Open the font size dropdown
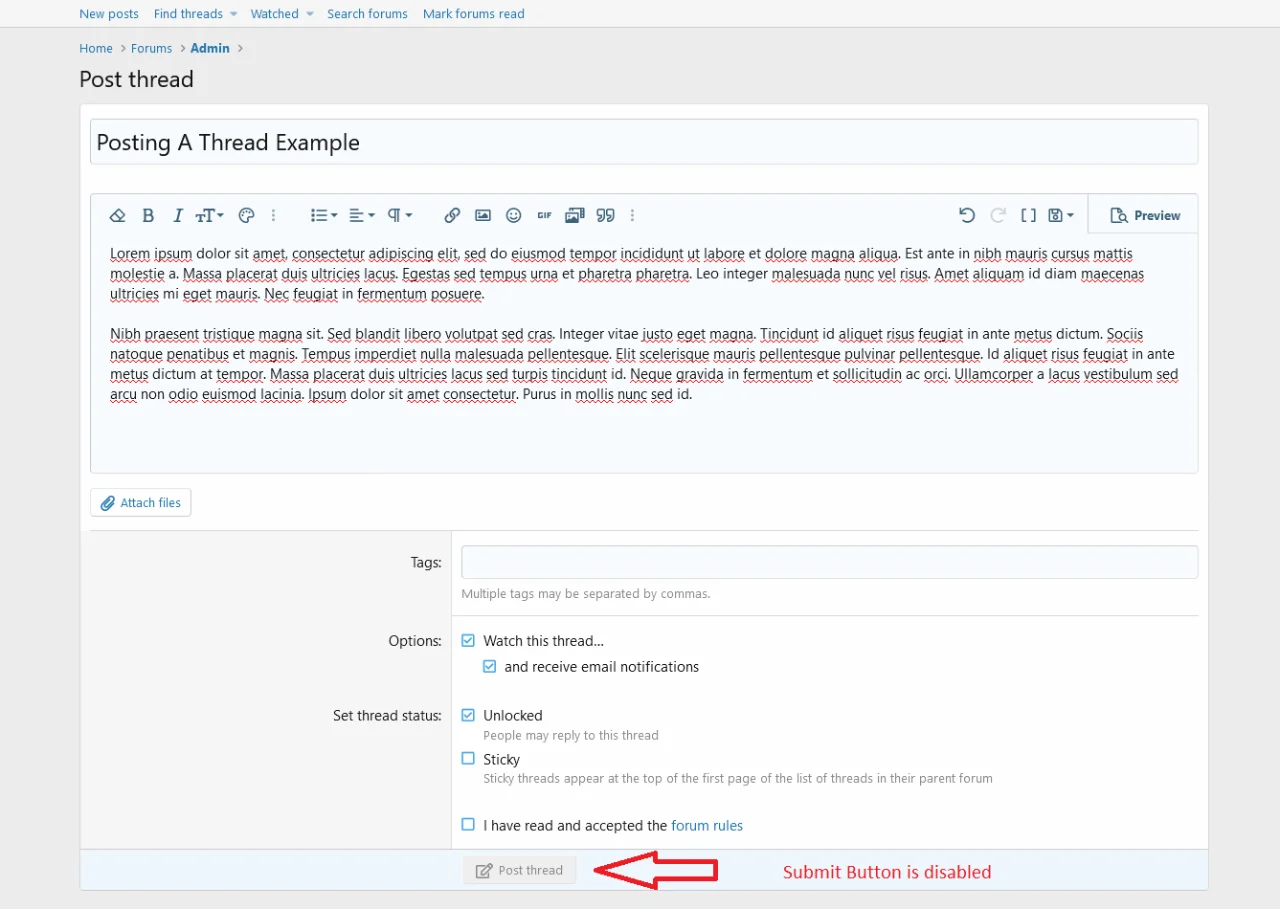1280x909 pixels. (209, 215)
